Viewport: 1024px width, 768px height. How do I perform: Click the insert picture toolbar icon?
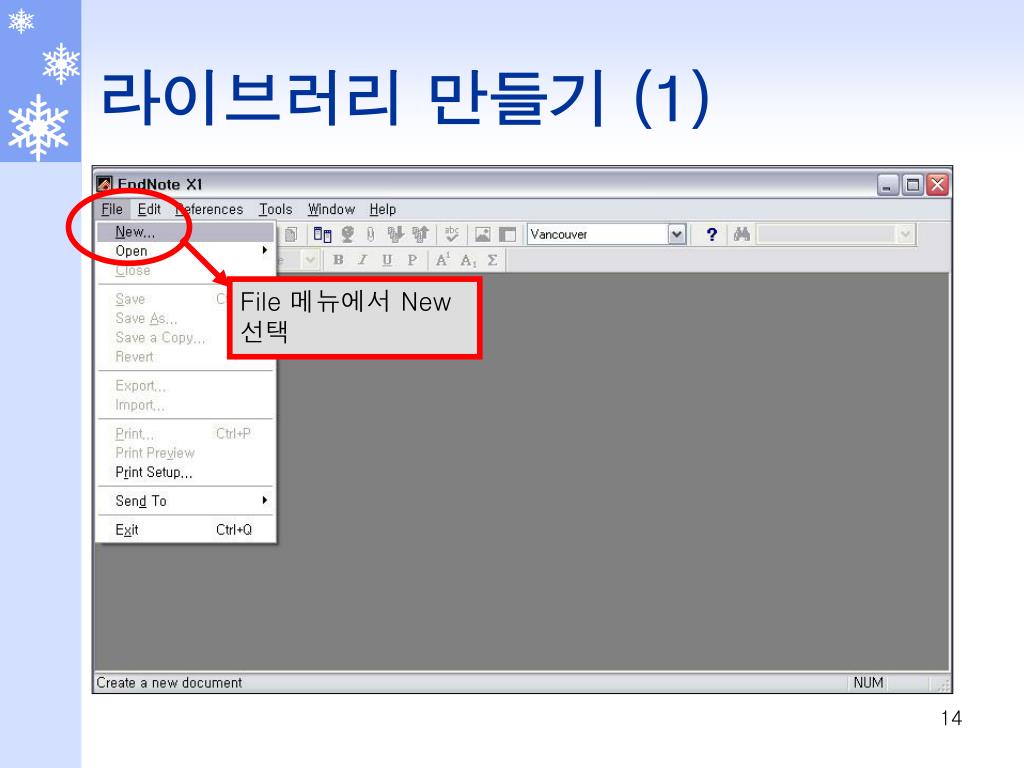click(x=483, y=234)
